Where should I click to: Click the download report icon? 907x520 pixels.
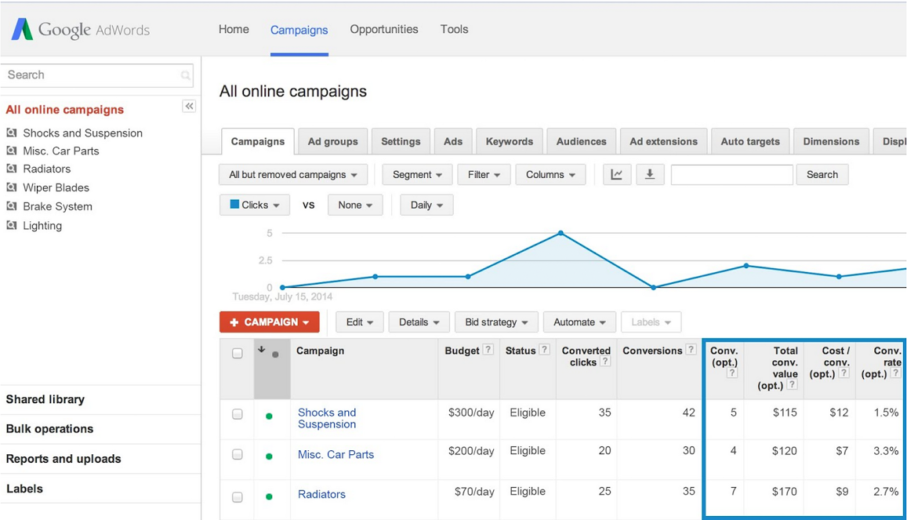pyautogui.click(x=650, y=175)
